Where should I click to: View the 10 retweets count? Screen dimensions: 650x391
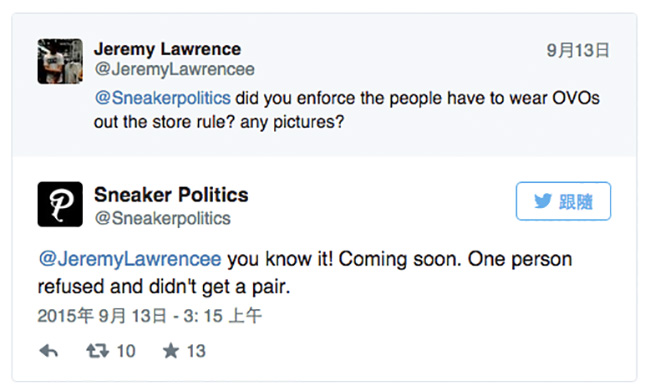126,351
